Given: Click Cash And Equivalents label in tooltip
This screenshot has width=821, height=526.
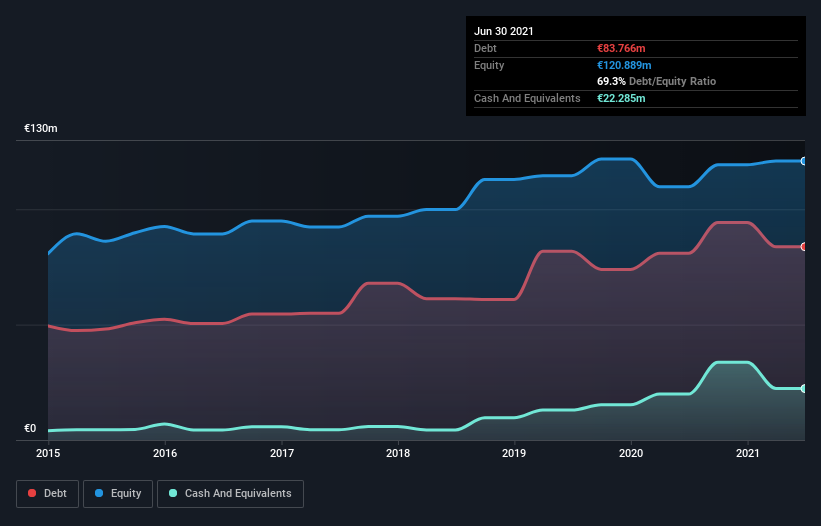Looking at the screenshot, I should (527, 98).
